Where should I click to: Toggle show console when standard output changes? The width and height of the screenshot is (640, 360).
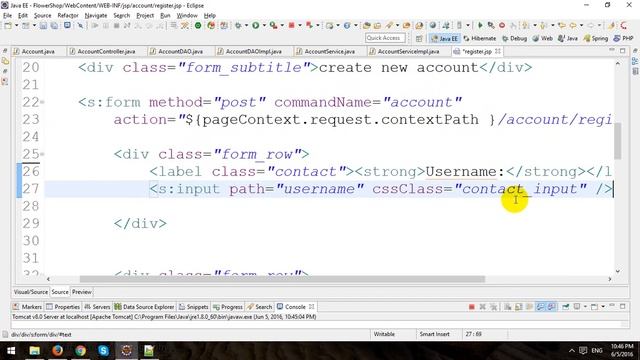click(540, 307)
